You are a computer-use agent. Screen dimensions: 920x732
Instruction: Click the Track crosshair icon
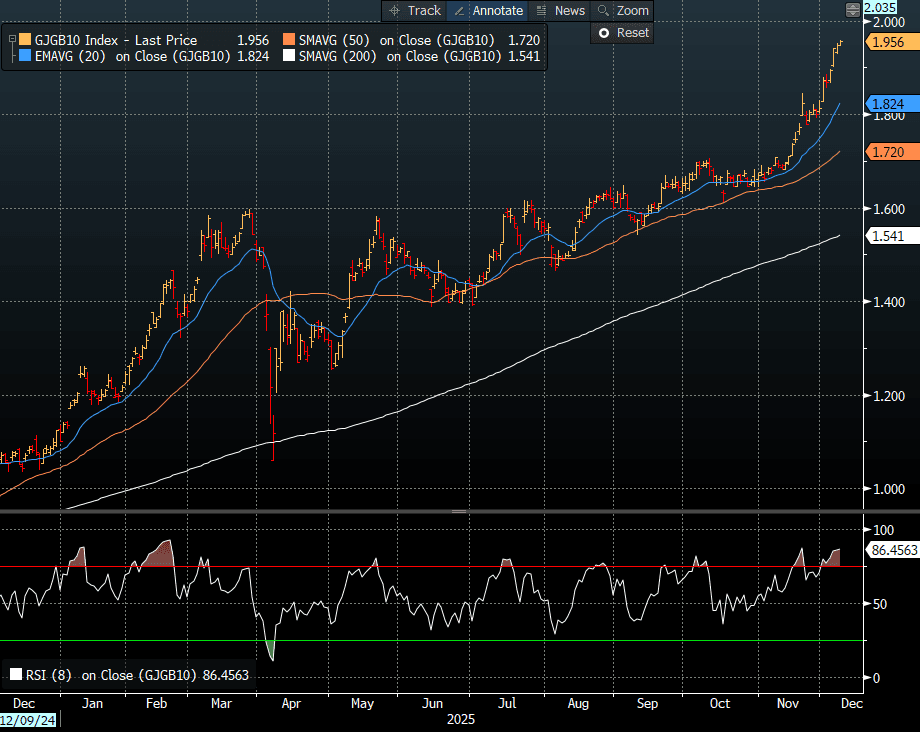394,10
